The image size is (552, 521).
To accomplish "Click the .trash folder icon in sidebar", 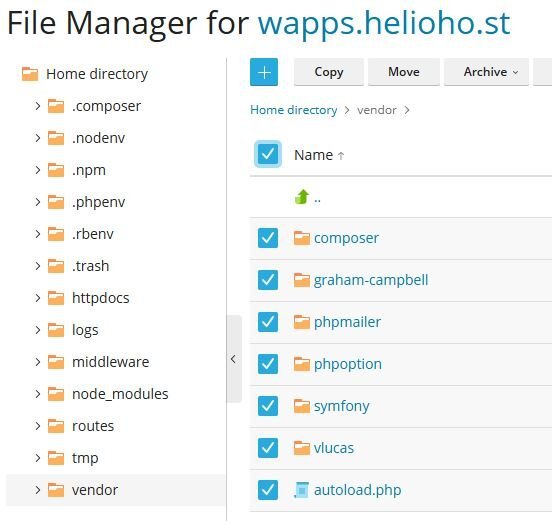I will [x=56, y=266].
